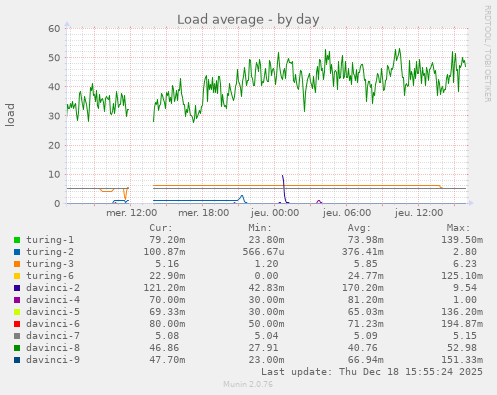
Task: Click the 'mer. 18:00' time axis label
Action: [x=203, y=213]
